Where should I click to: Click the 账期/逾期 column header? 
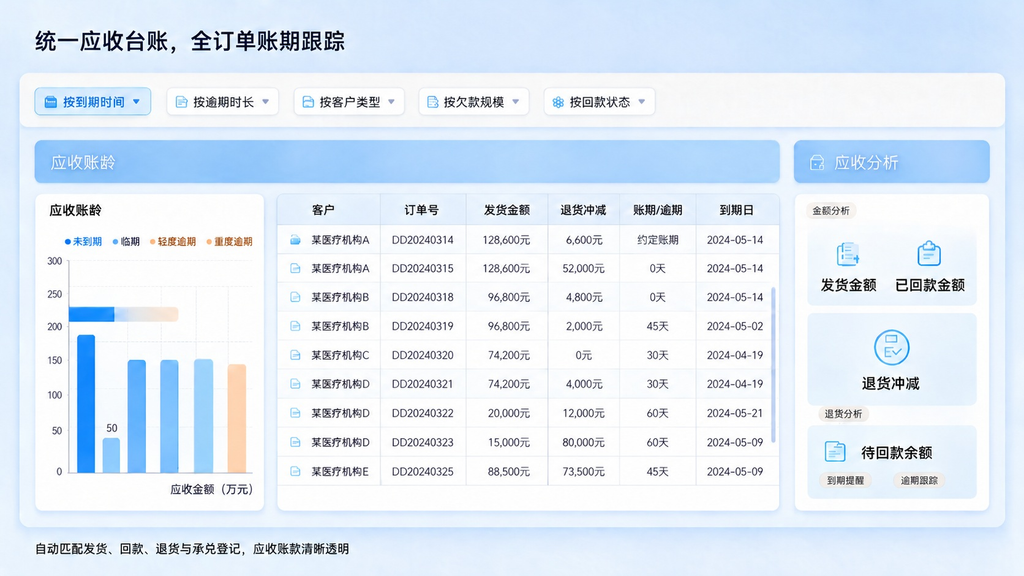pos(658,210)
